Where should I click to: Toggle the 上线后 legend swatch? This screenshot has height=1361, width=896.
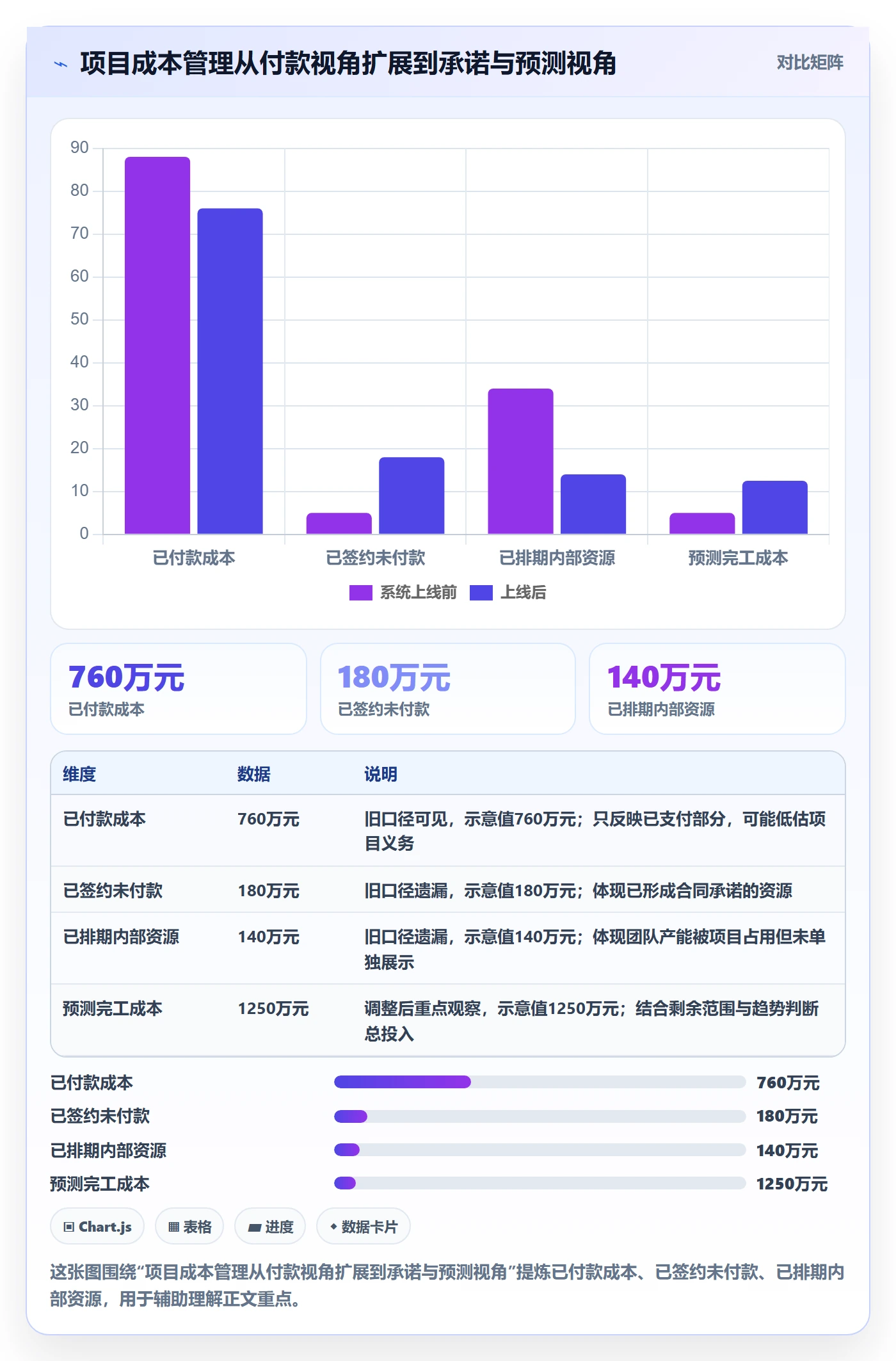[481, 593]
